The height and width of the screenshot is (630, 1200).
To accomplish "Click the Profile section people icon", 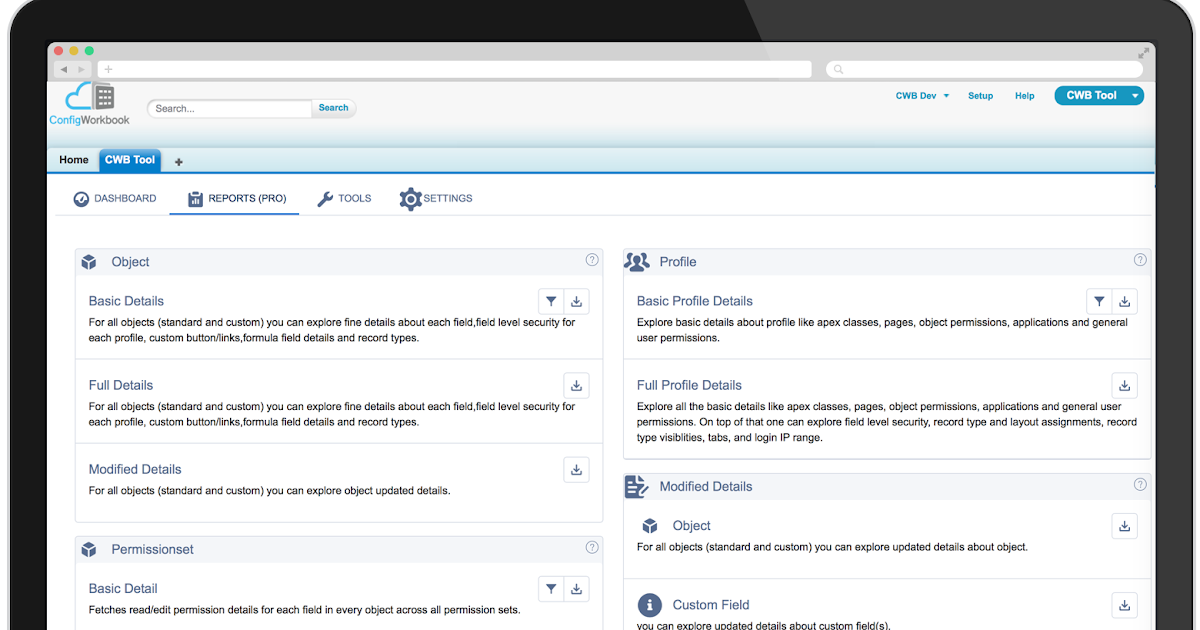I will (637, 261).
